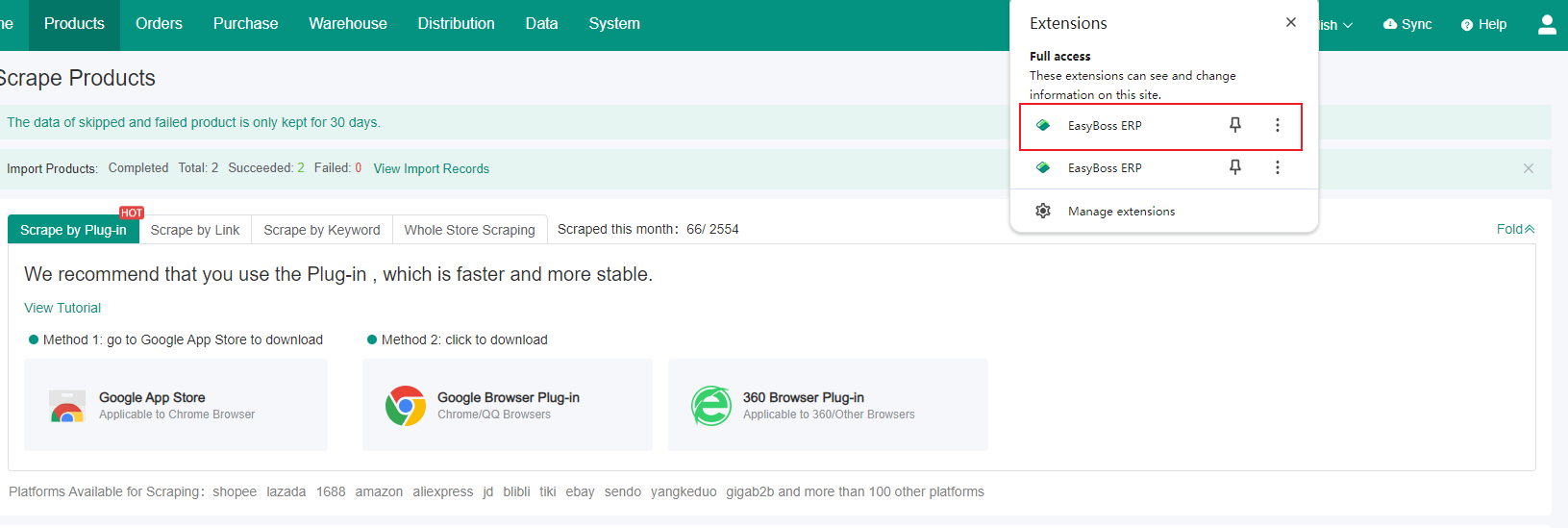Click the 'blibli' platform name

[516, 491]
